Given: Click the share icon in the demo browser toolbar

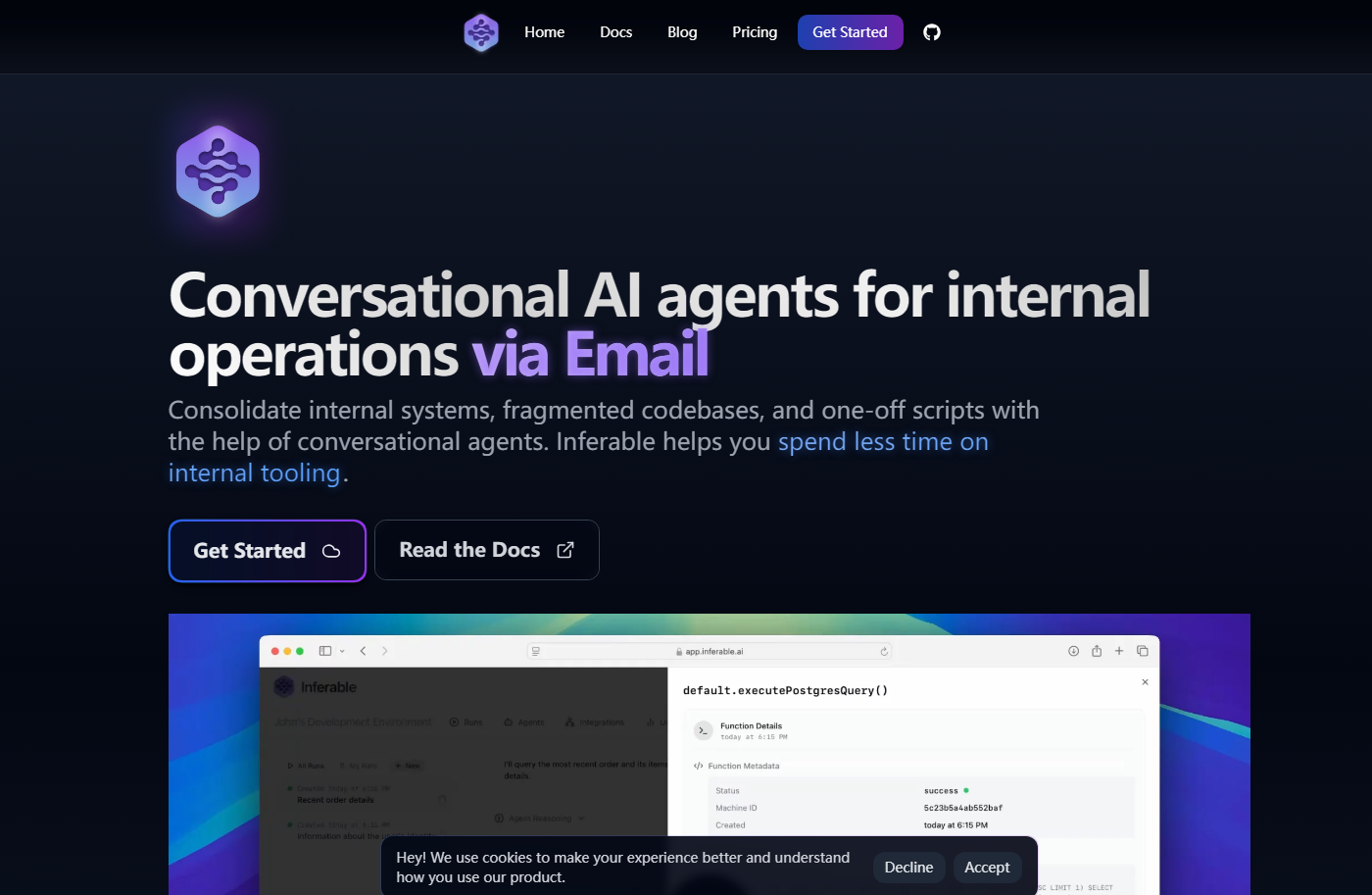Looking at the screenshot, I should tap(1097, 651).
